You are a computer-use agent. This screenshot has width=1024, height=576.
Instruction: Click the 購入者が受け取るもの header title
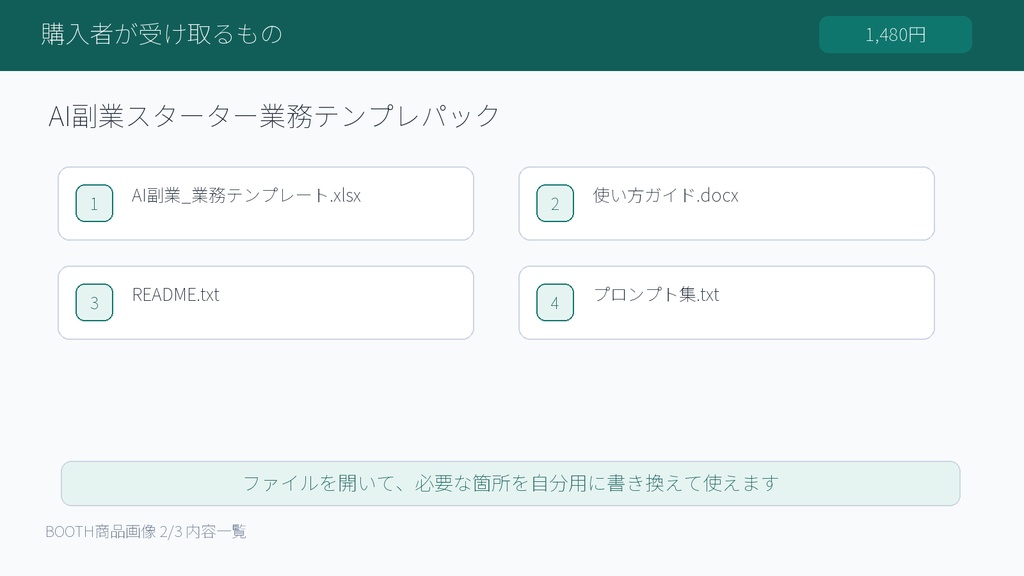tap(162, 34)
